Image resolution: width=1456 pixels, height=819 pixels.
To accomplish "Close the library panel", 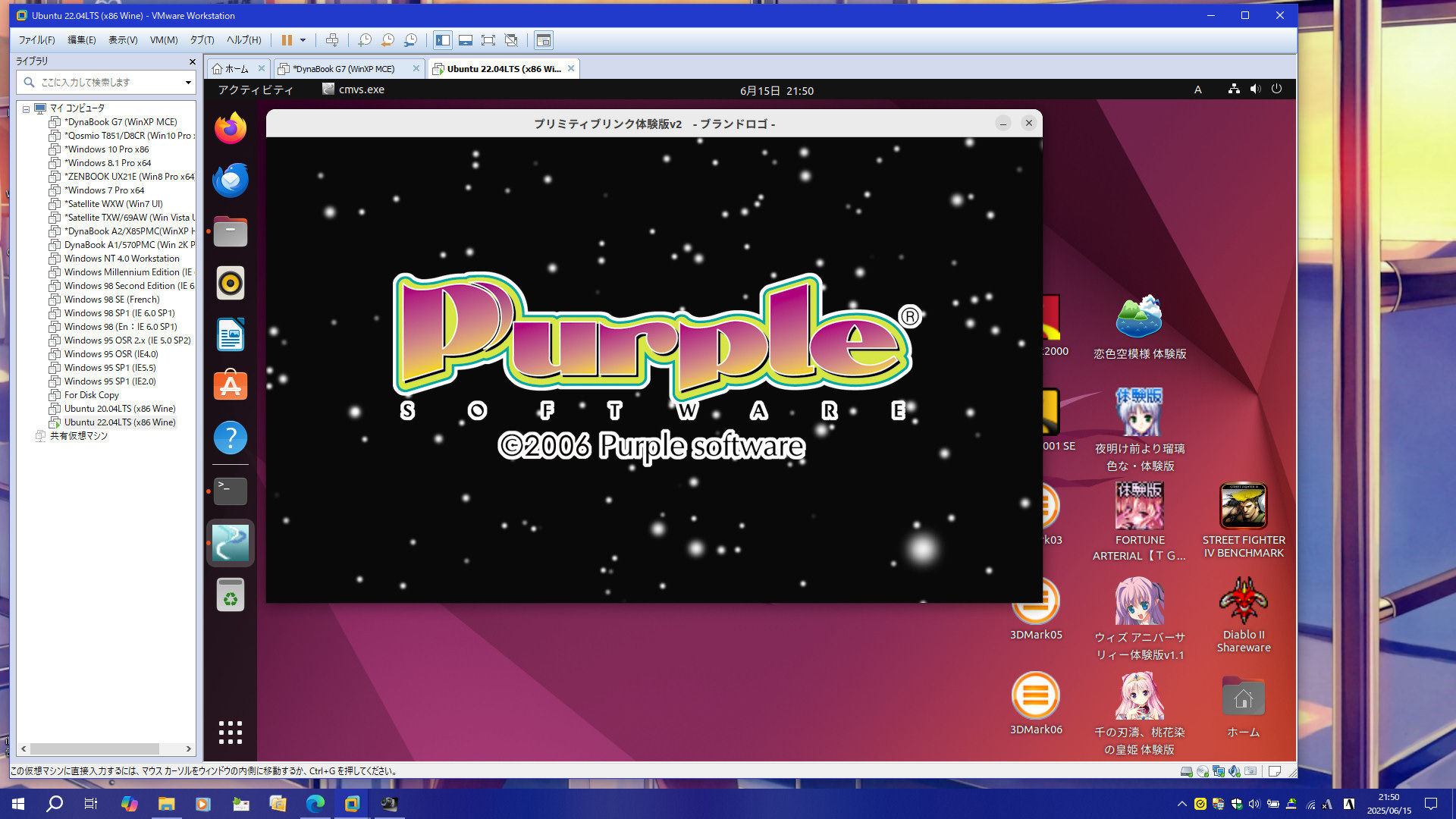I will 192,61.
